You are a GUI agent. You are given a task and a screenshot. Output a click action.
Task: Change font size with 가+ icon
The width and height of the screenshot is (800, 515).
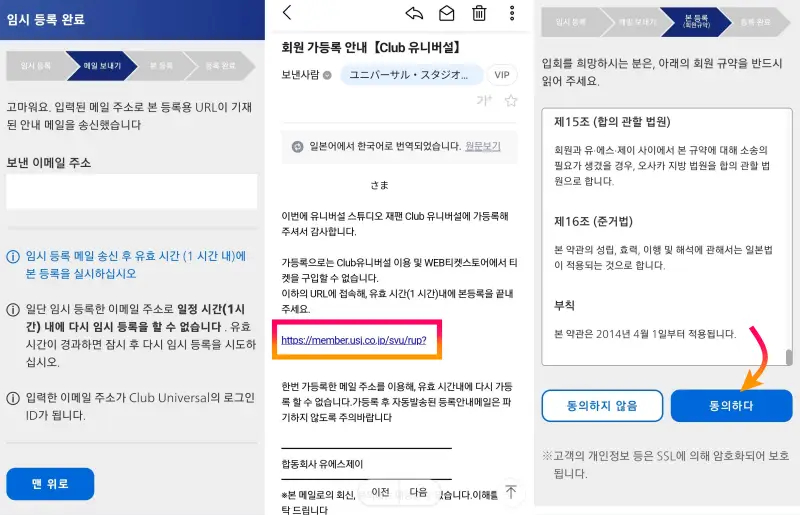tap(484, 101)
